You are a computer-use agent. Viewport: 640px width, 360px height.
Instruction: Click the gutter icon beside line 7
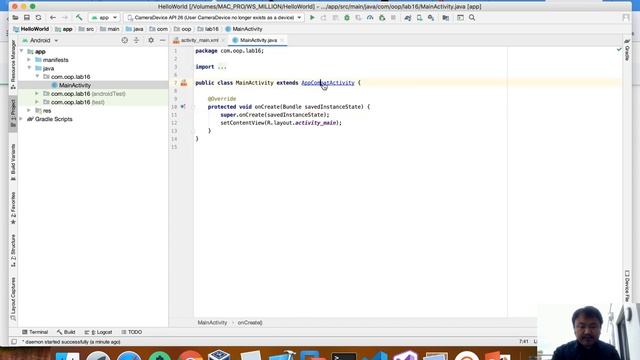(x=184, y=83)
